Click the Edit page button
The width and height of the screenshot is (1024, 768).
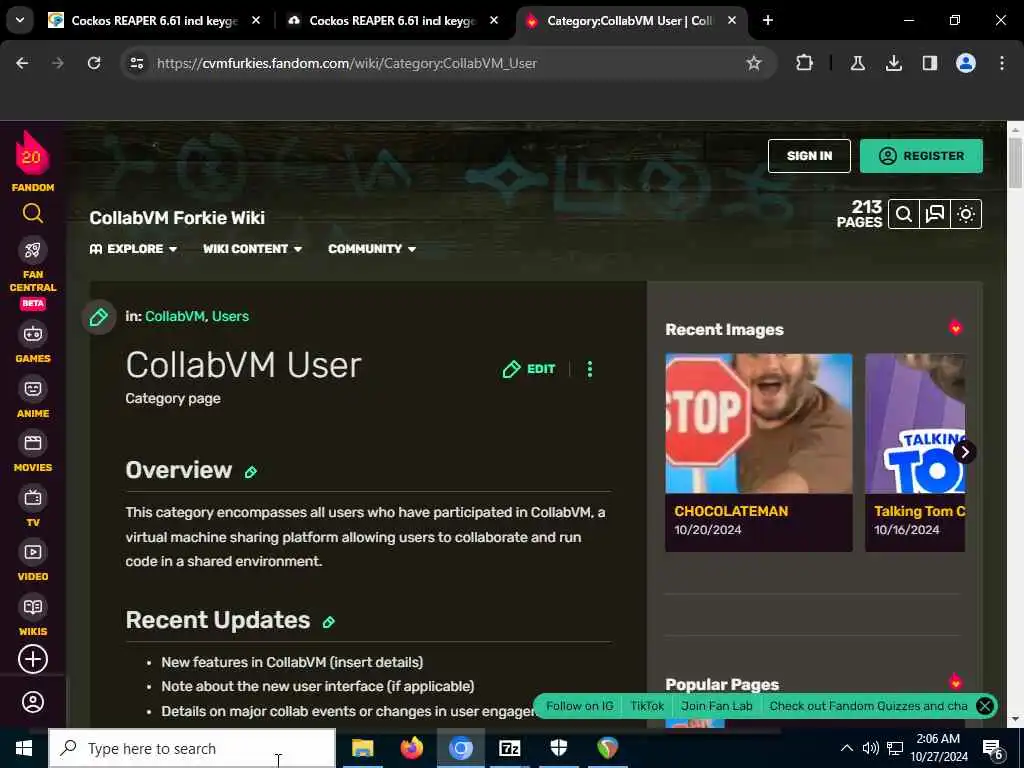click(529, 369)
